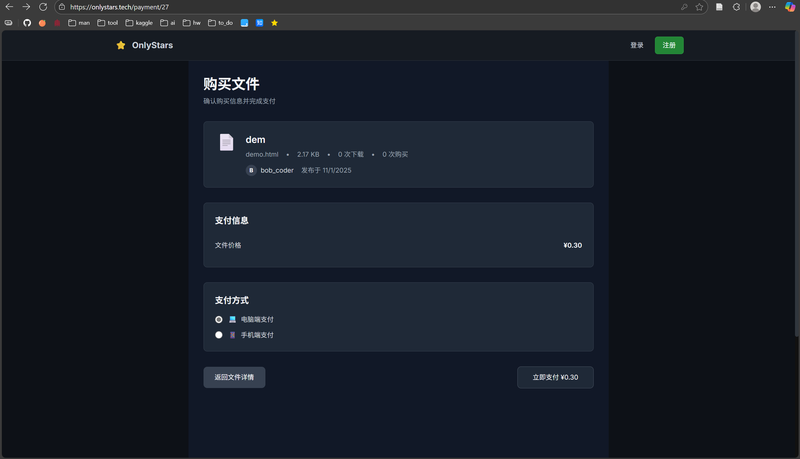Open the browser extensions puzzle icon
Viewport: 800px width, 459px height.
(736, 7)
